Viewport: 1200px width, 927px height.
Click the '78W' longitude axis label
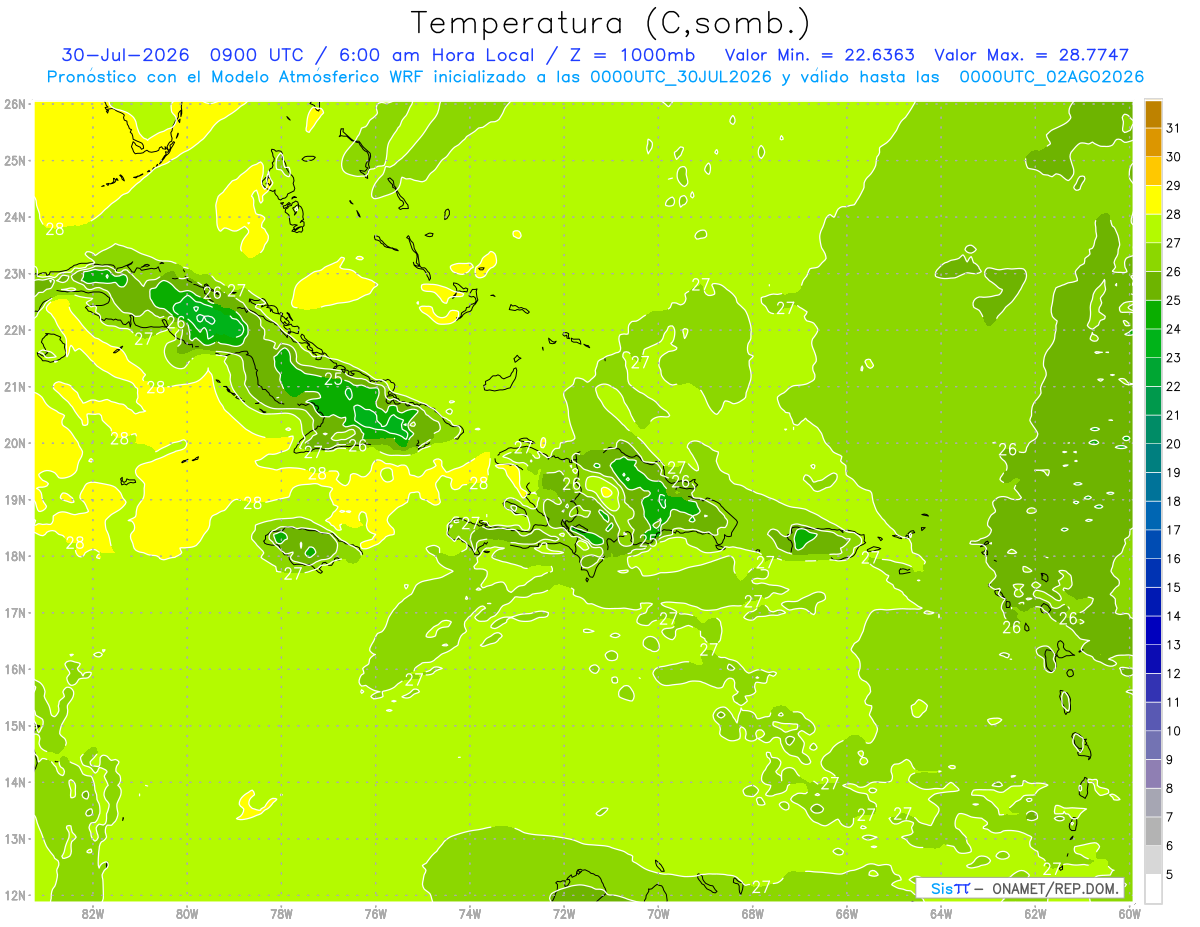tap(281, 913)
